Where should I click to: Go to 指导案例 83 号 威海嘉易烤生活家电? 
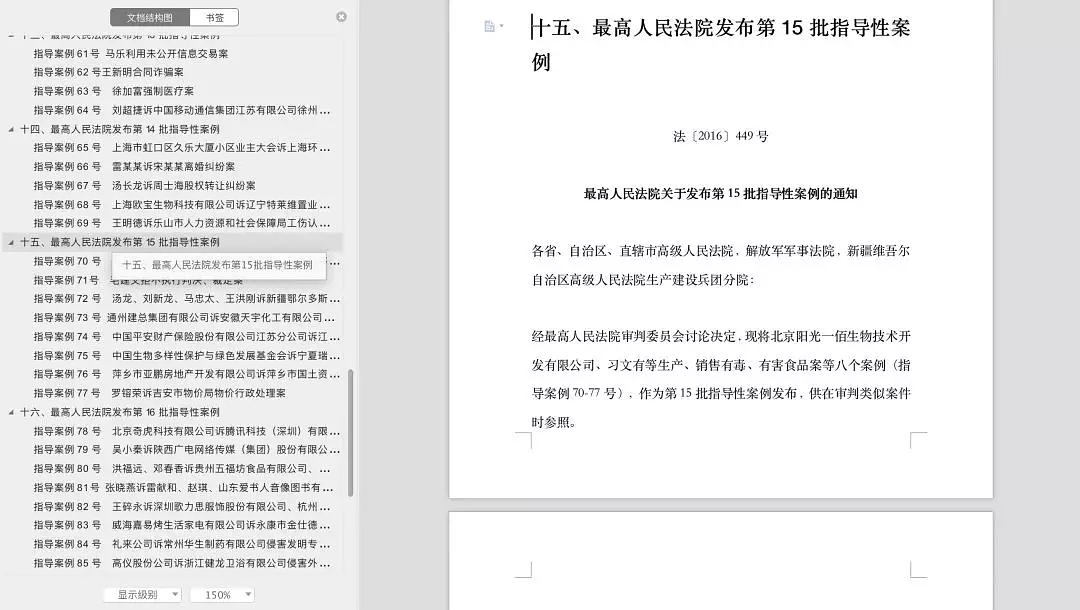182,525
